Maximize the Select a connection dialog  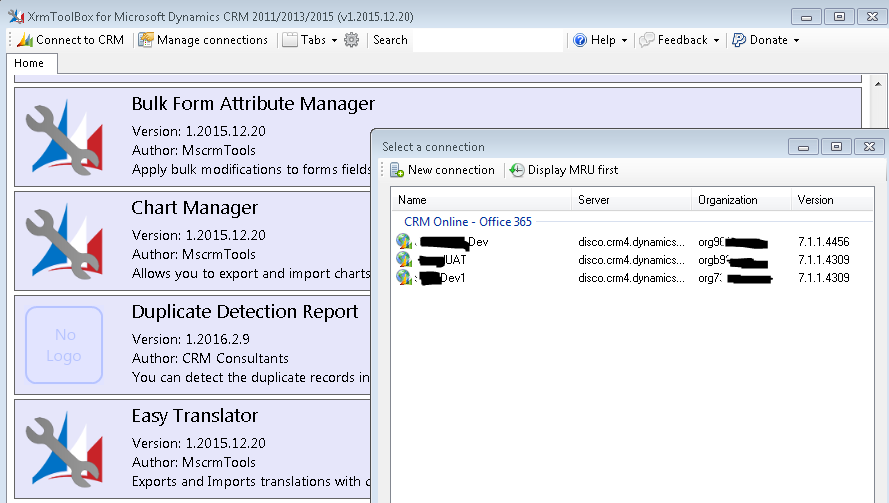(836, 147)
